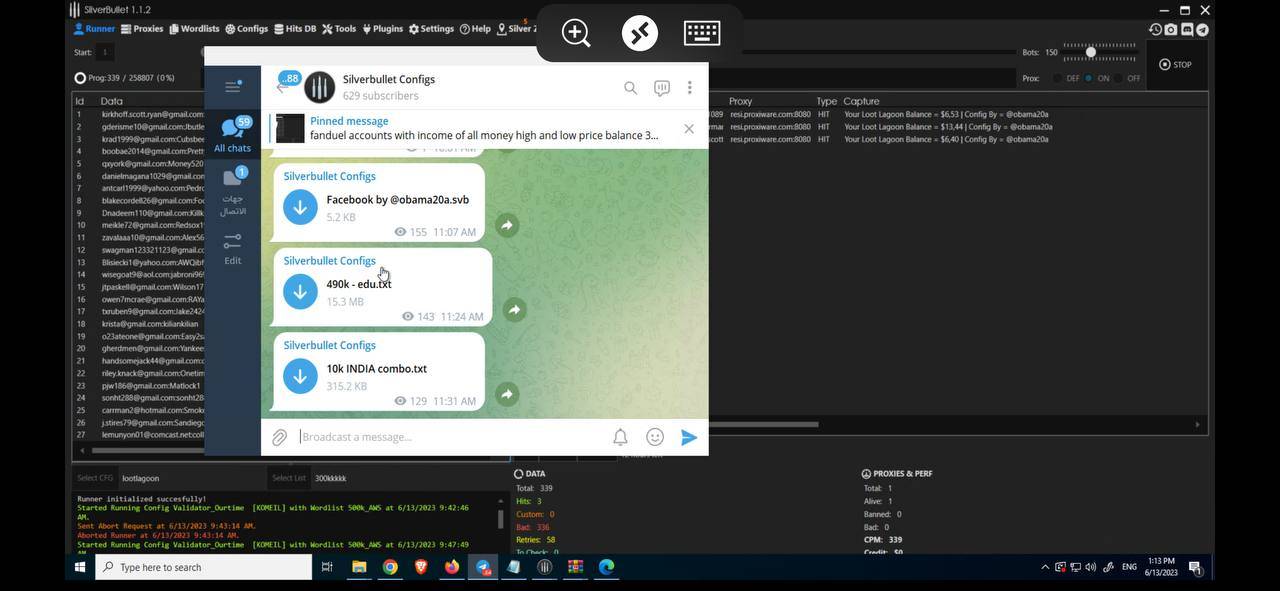The width and height of the screenshot is (1280, 591).
Task: Open the Silverbullet Configs channel avatar
Action: (x=319, y=87)
